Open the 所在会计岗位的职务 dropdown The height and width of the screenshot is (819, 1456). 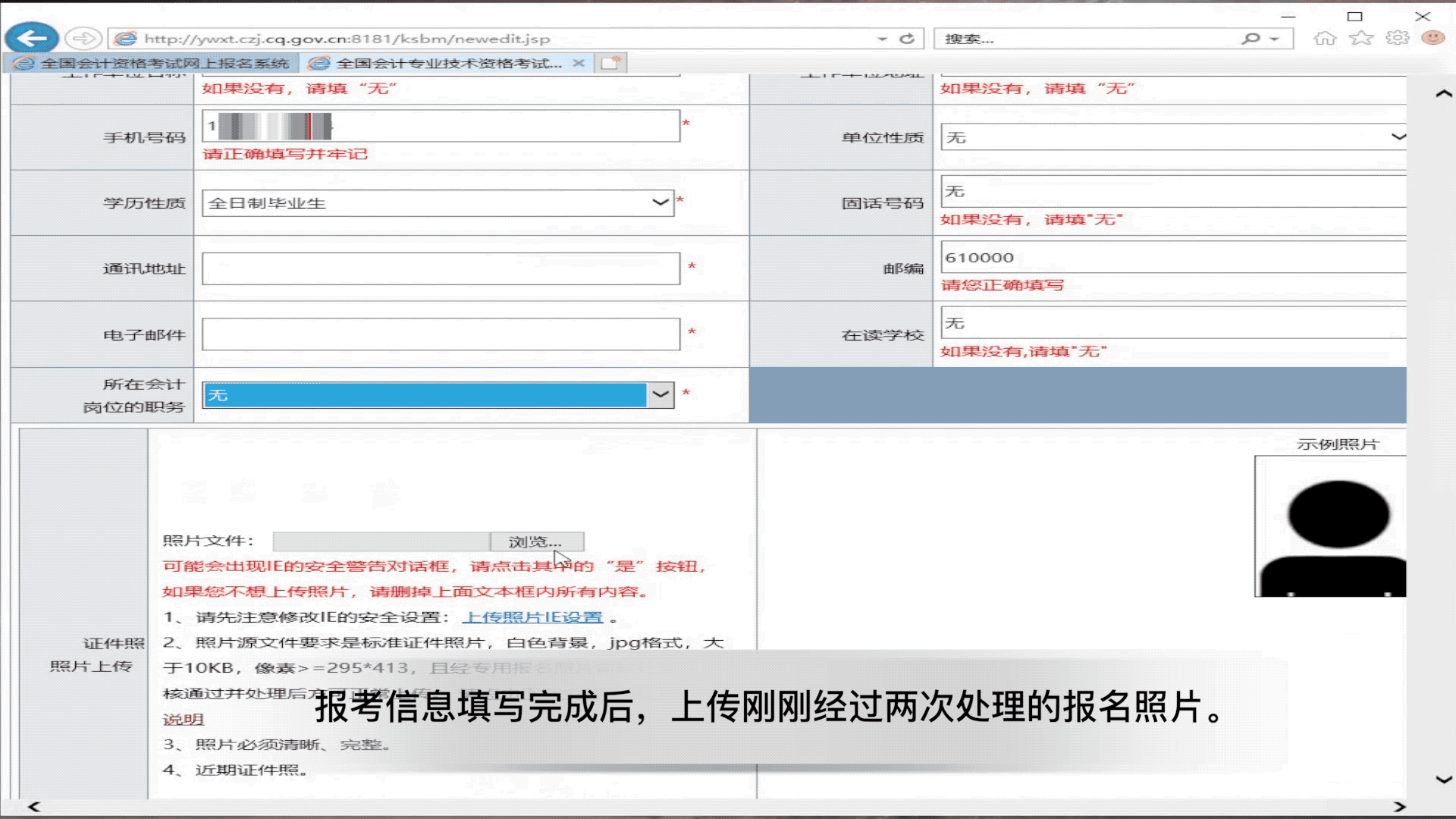click(661, 394)
